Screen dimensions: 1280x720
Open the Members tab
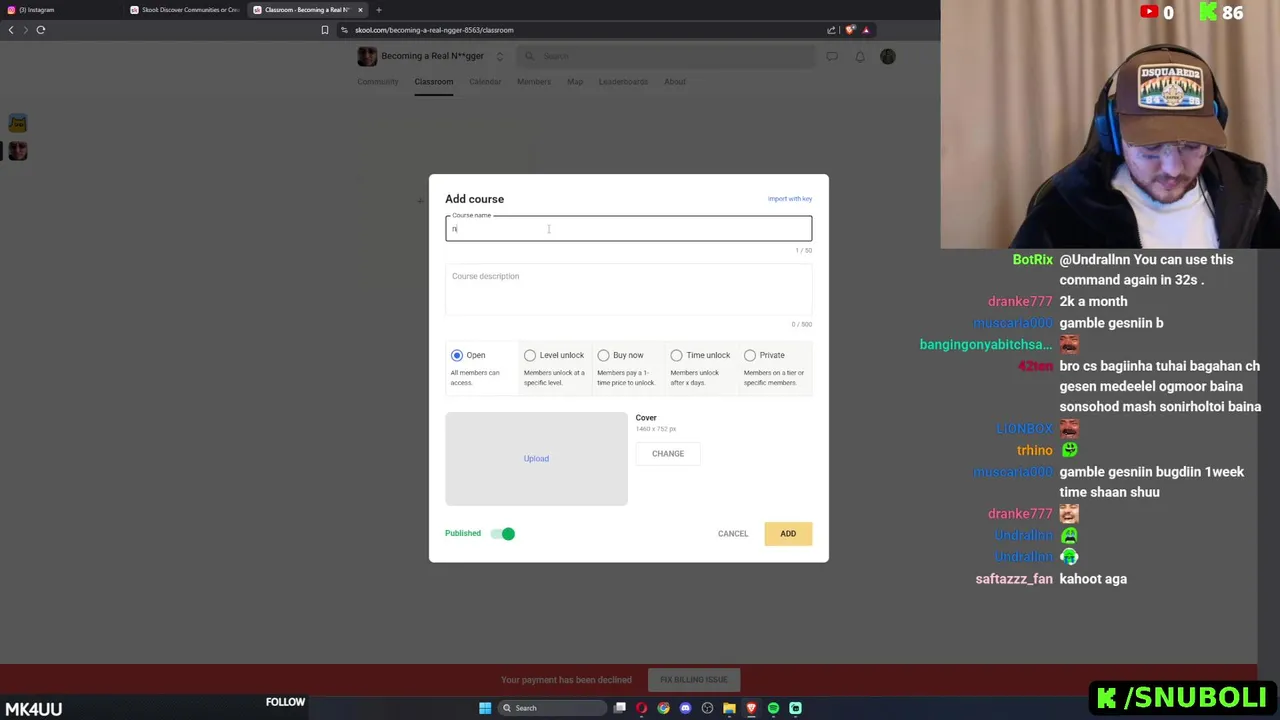coord(534,82)
